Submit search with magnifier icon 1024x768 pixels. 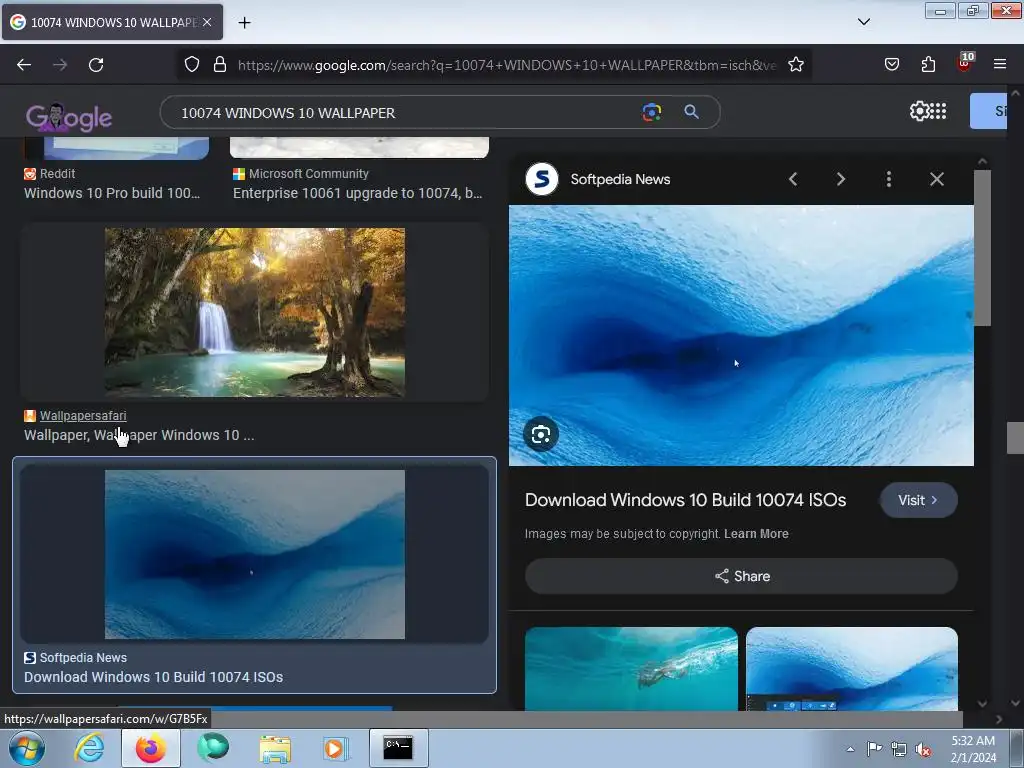click(x=692, y=112)
